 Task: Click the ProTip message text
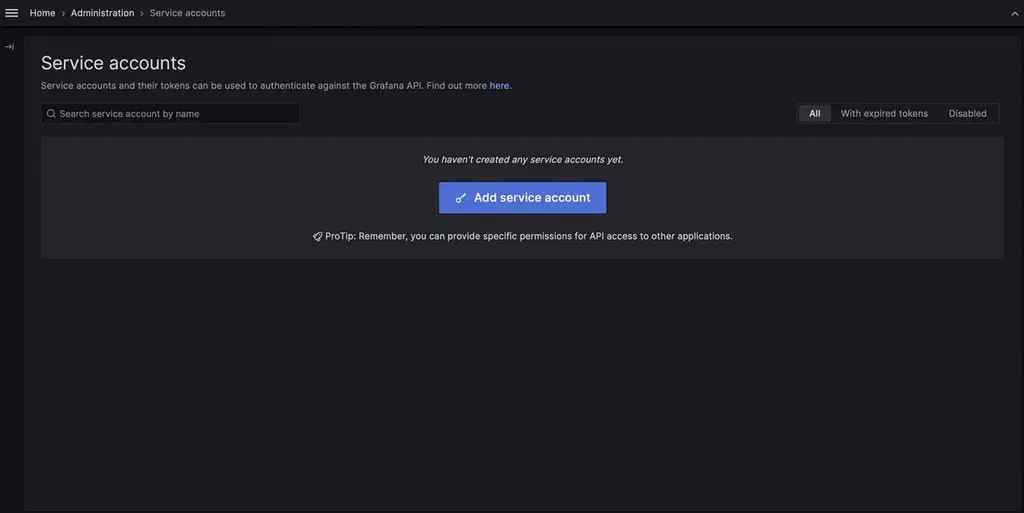[x=528, y=236]
